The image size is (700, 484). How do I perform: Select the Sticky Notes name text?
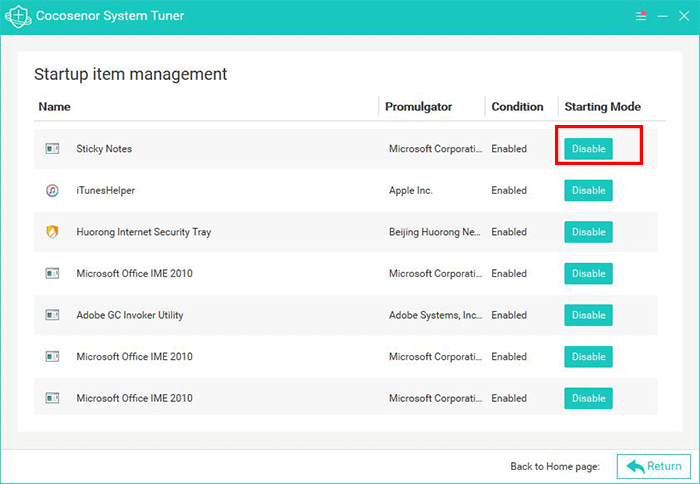(x=104, y=149)
